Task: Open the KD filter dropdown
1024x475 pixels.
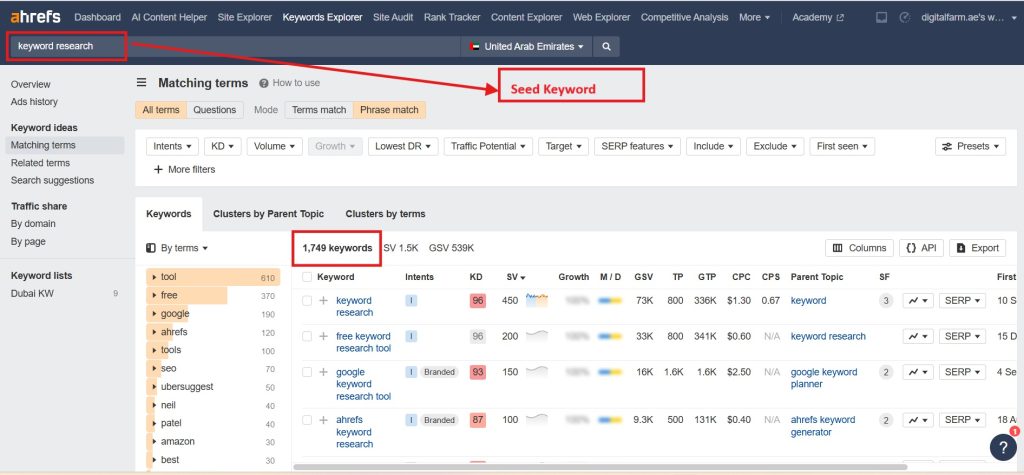Action: (x=223, y=146)
